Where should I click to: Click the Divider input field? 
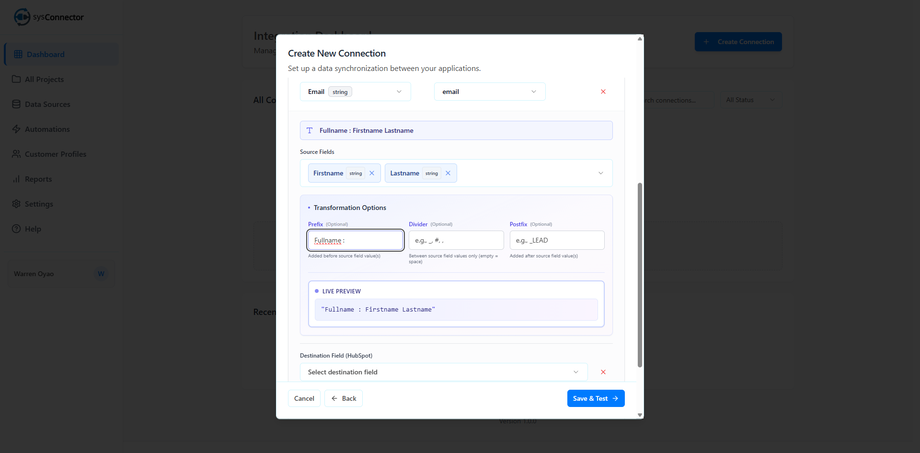456,240
